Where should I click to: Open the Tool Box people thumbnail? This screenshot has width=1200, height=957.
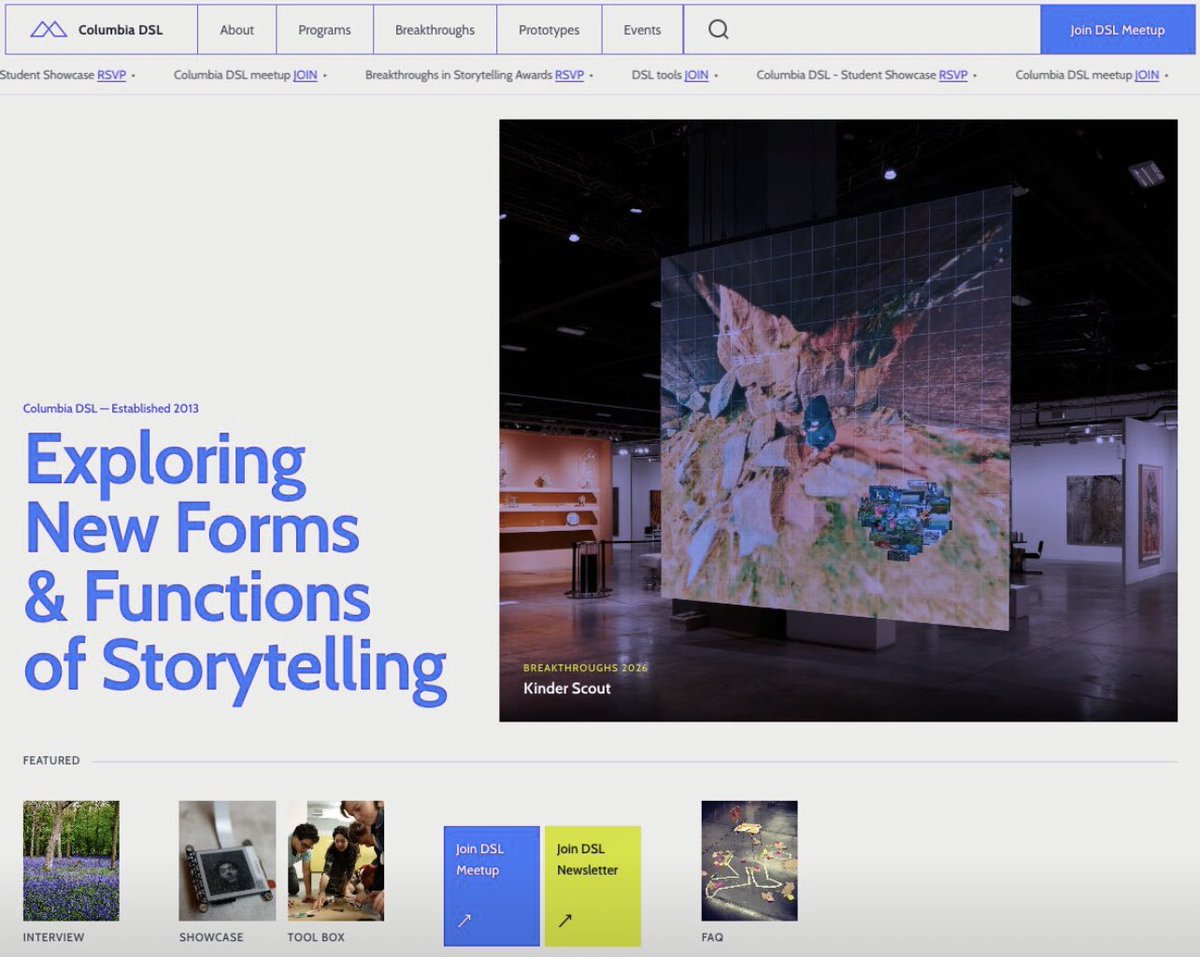[x=336, y=861]
